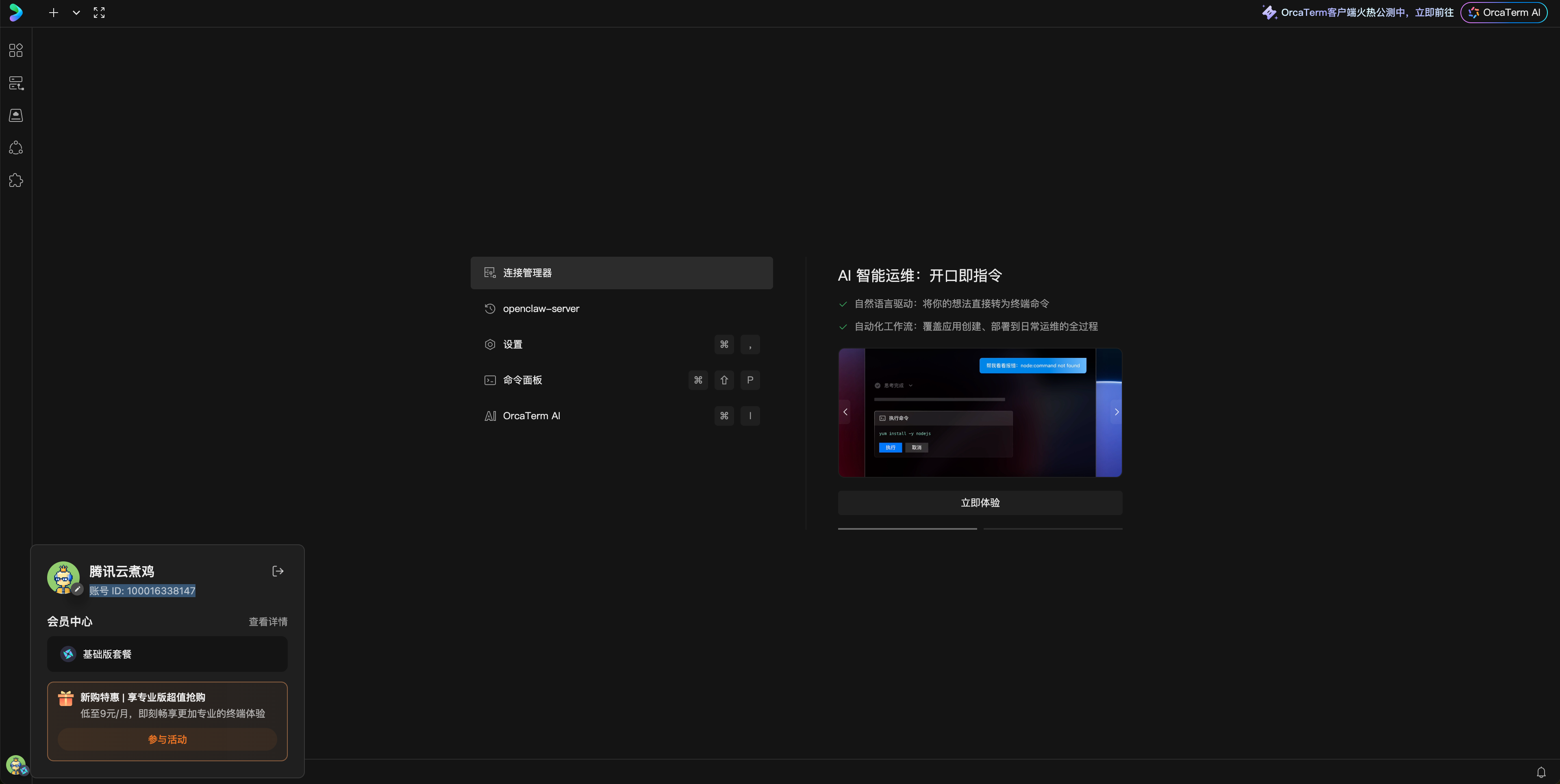Go to previous slide in carousel

coord(845,412)
